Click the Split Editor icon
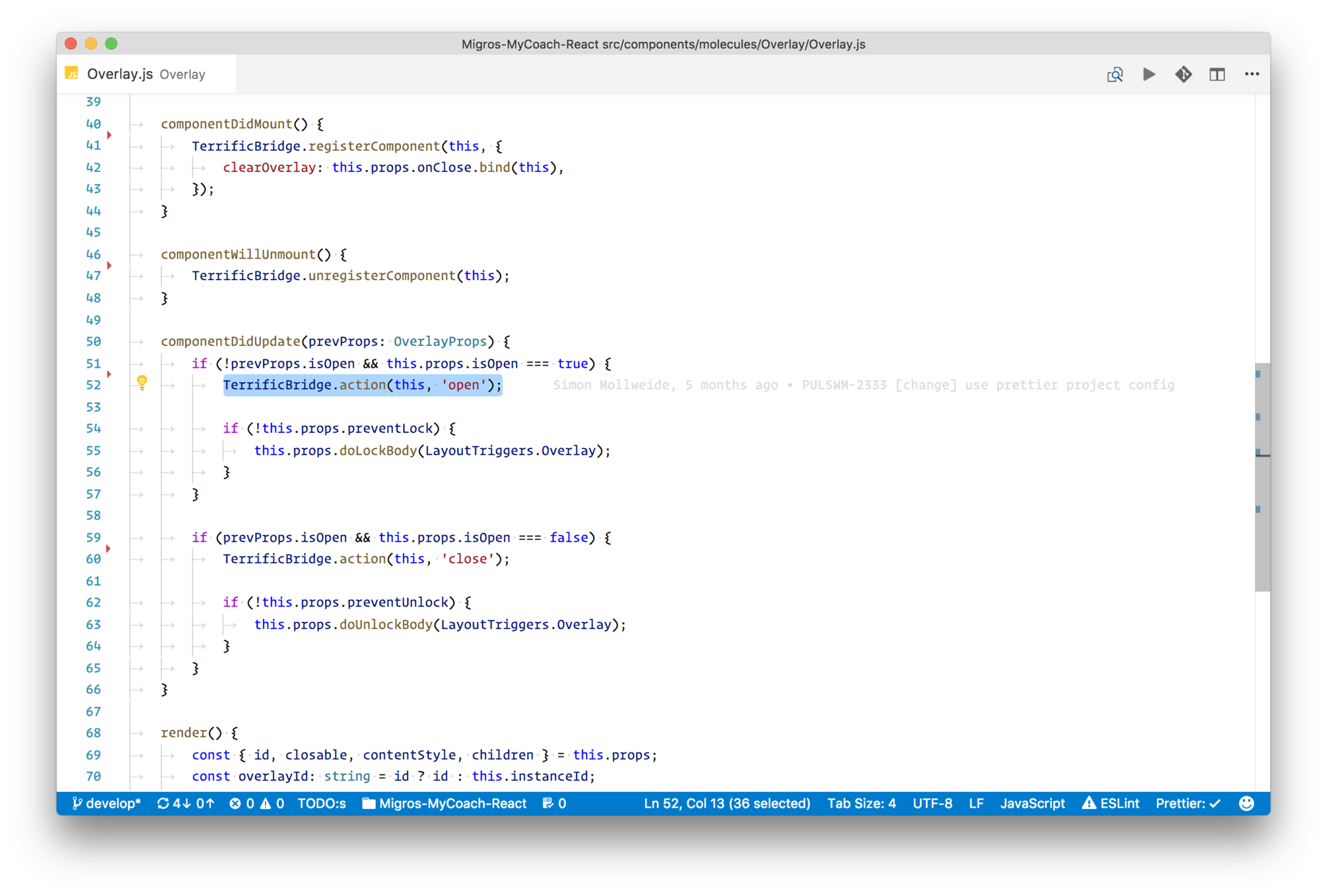This screenshot has height=896, width=1327. [1217, 74]
